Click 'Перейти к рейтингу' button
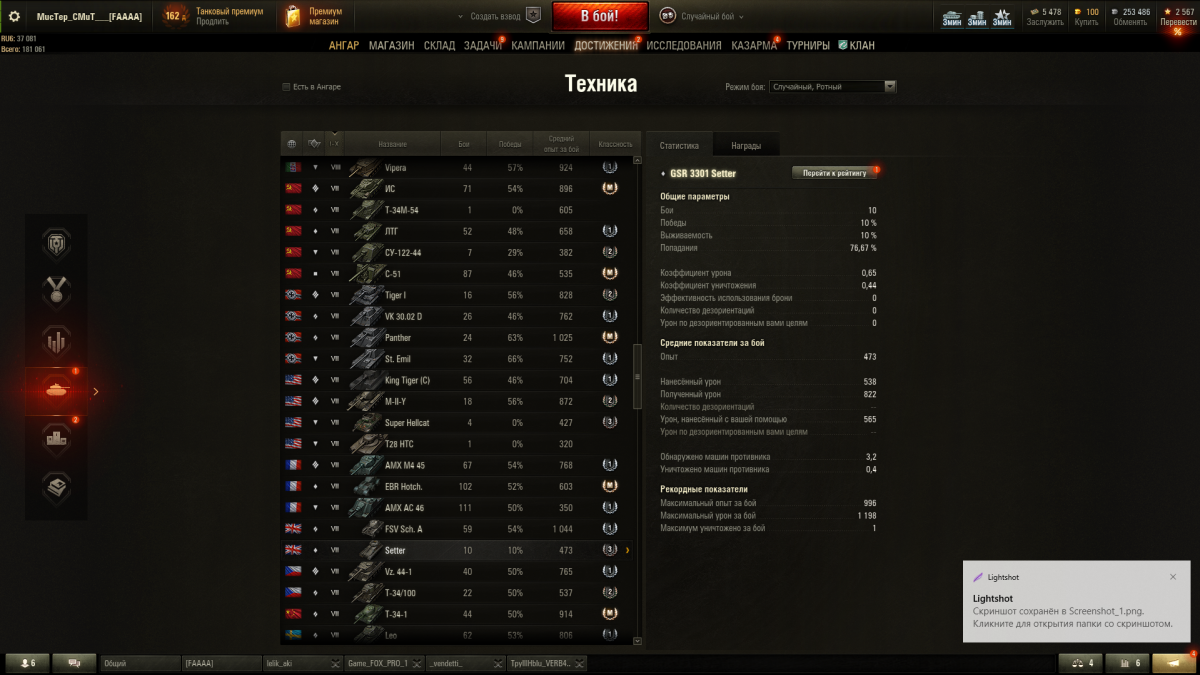The image size is (1200, 675). (834, 173)
